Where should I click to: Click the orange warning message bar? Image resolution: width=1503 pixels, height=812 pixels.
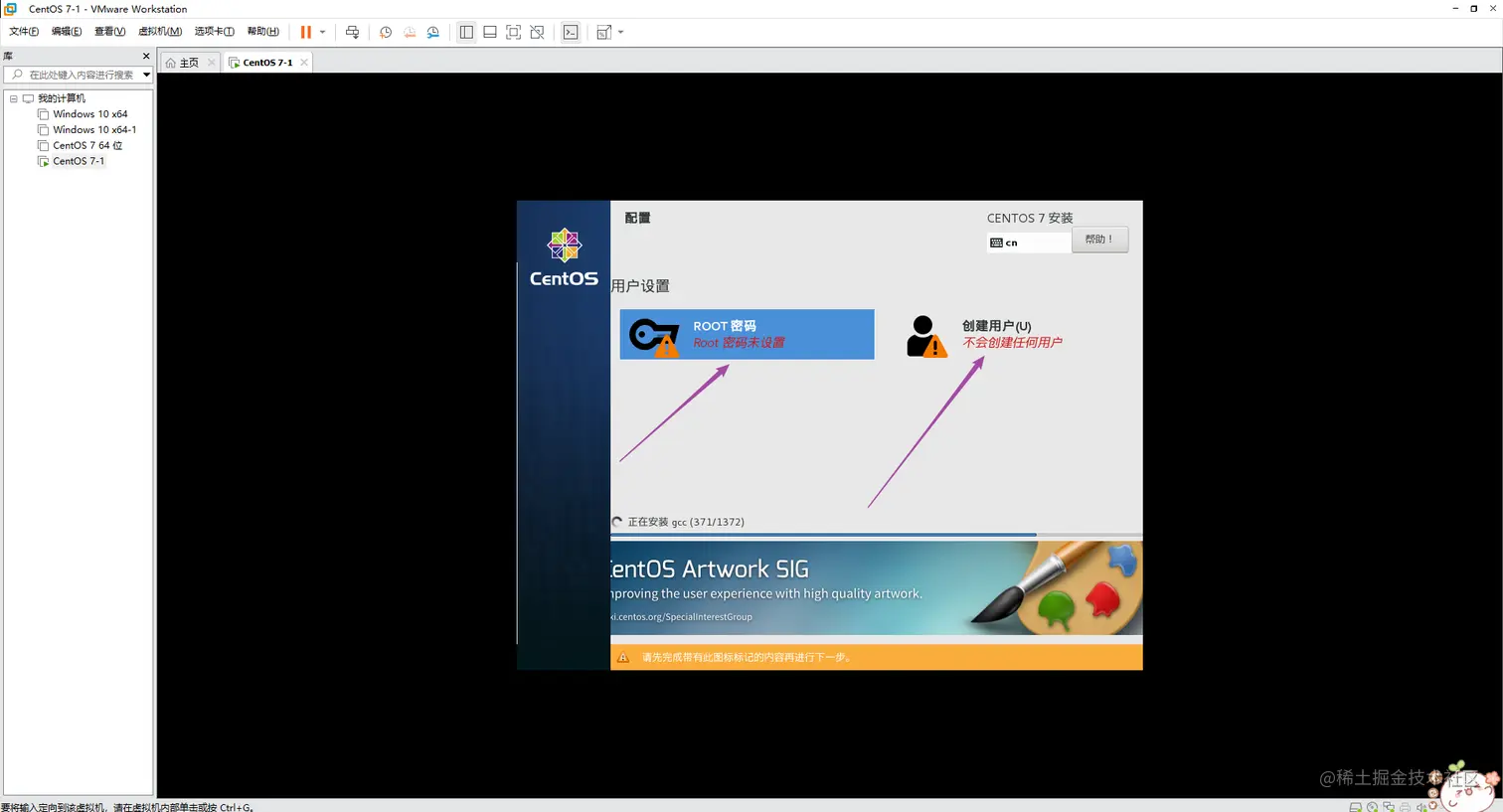click(876, 657)
